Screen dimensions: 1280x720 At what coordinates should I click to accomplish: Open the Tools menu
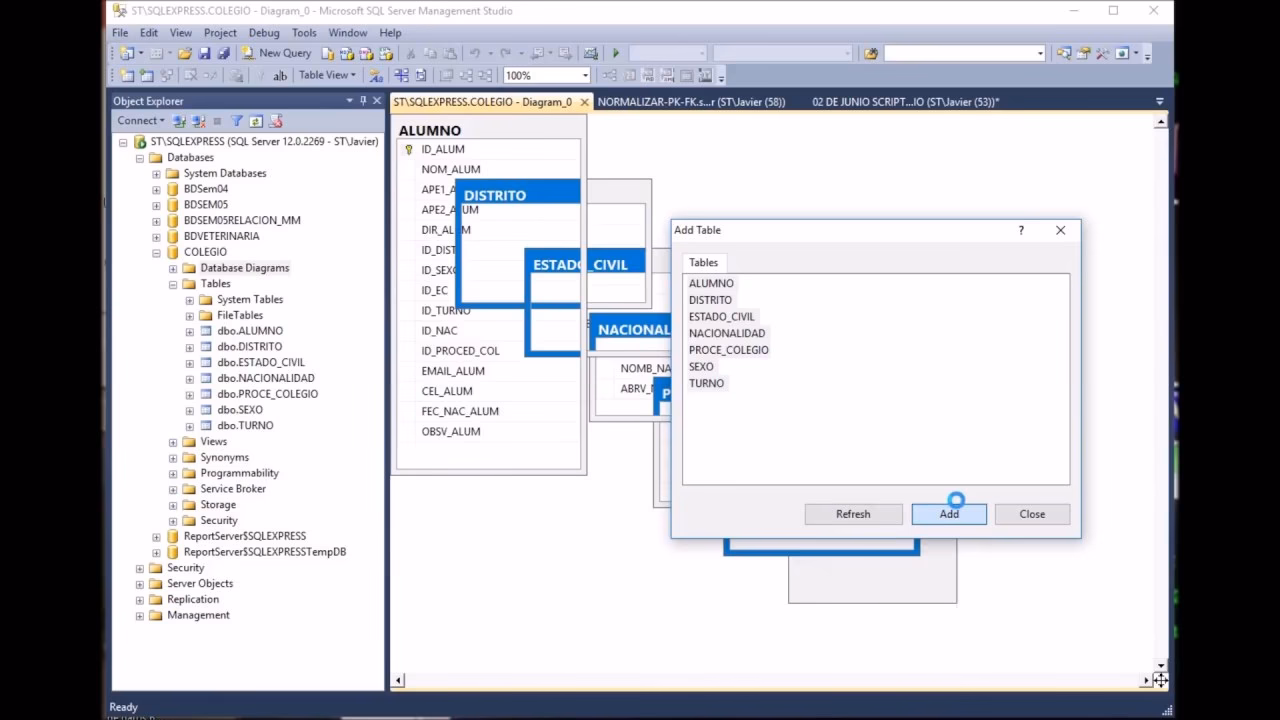click(304, 33)
